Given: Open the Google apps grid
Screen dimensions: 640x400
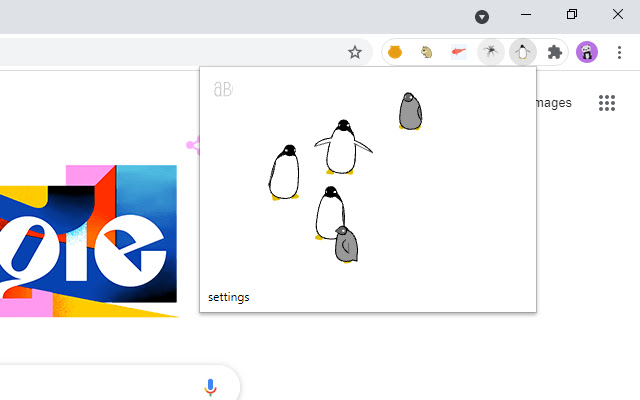Looking at the screenshot, I should pyautogui.click(x=606, y=103).
